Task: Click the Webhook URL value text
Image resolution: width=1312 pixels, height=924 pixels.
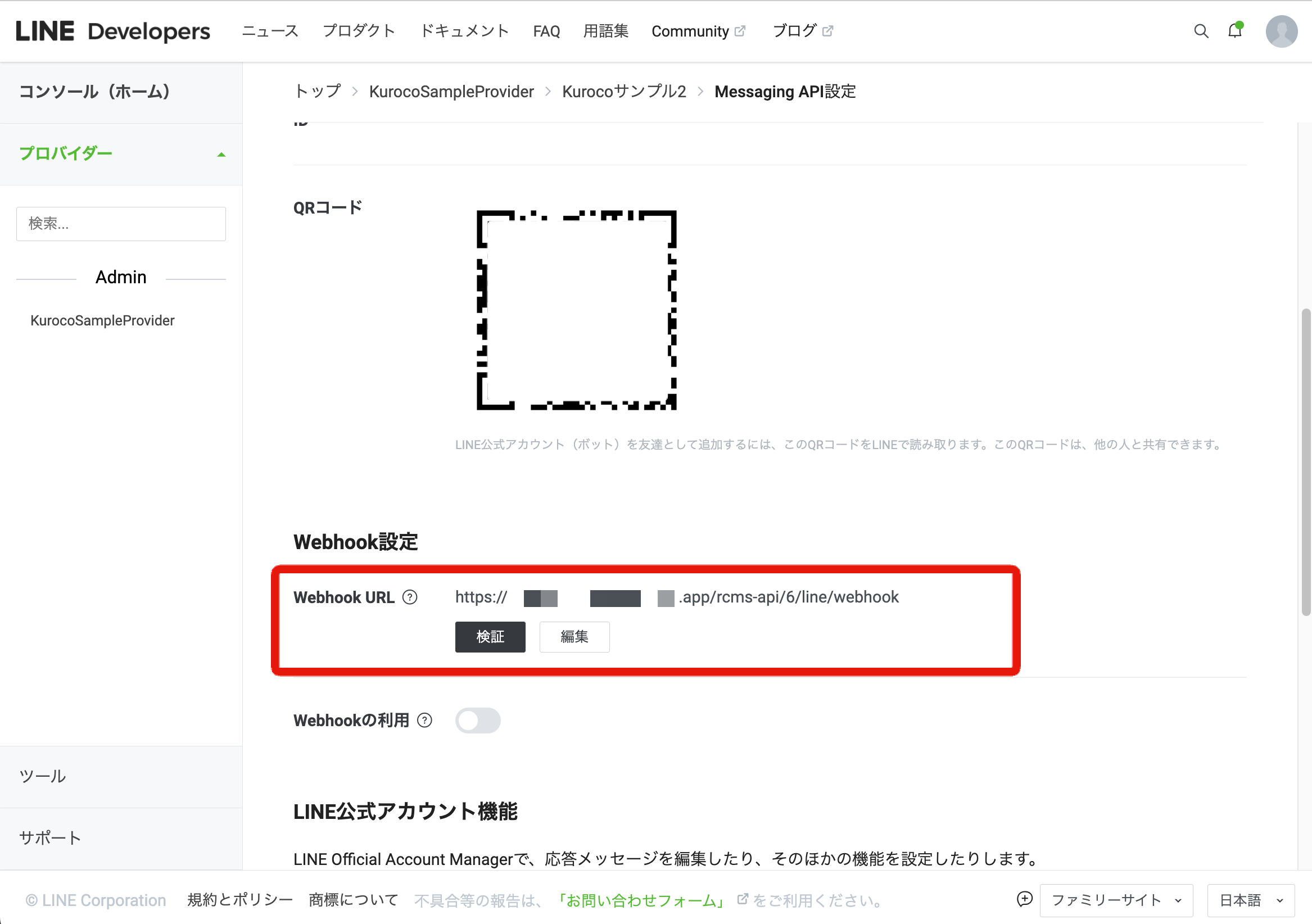Action: tap(677, 597)
